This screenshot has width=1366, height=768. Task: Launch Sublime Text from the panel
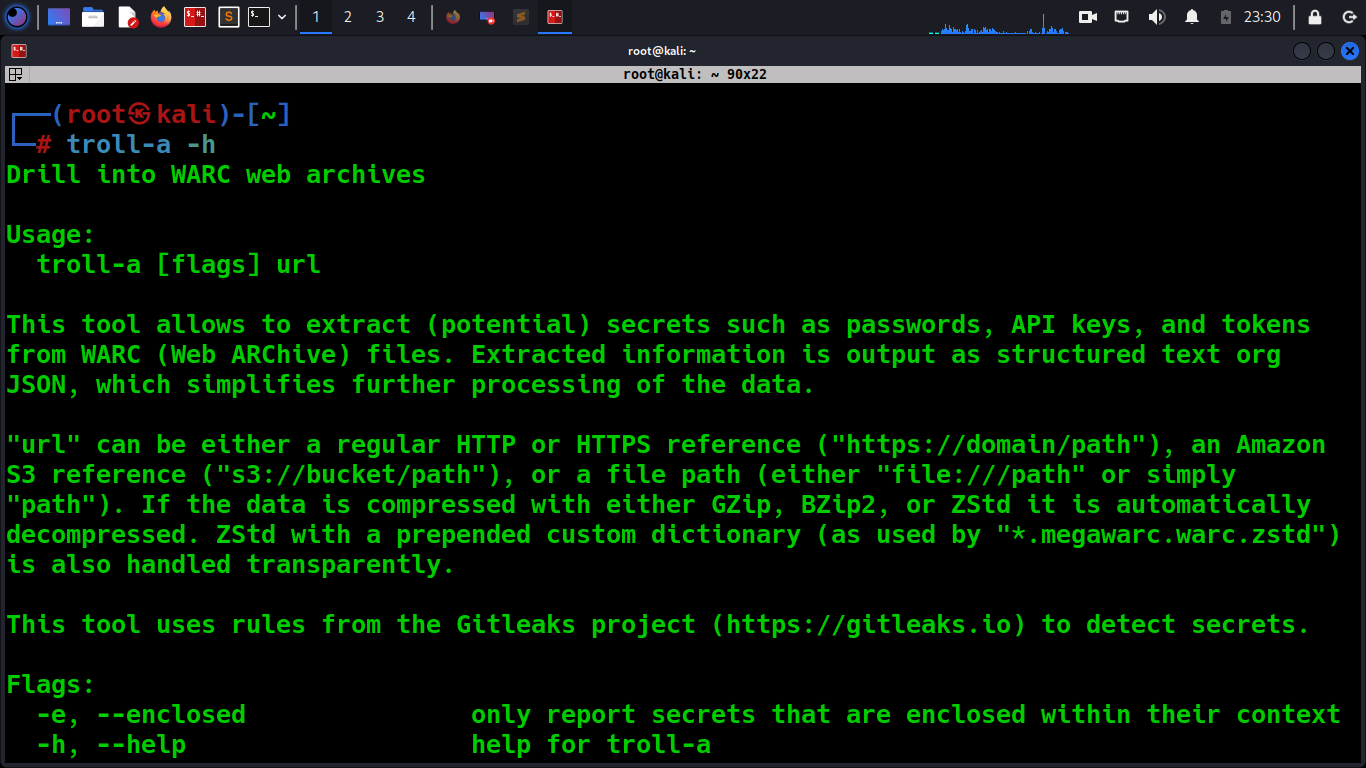(x=229, y=17)
